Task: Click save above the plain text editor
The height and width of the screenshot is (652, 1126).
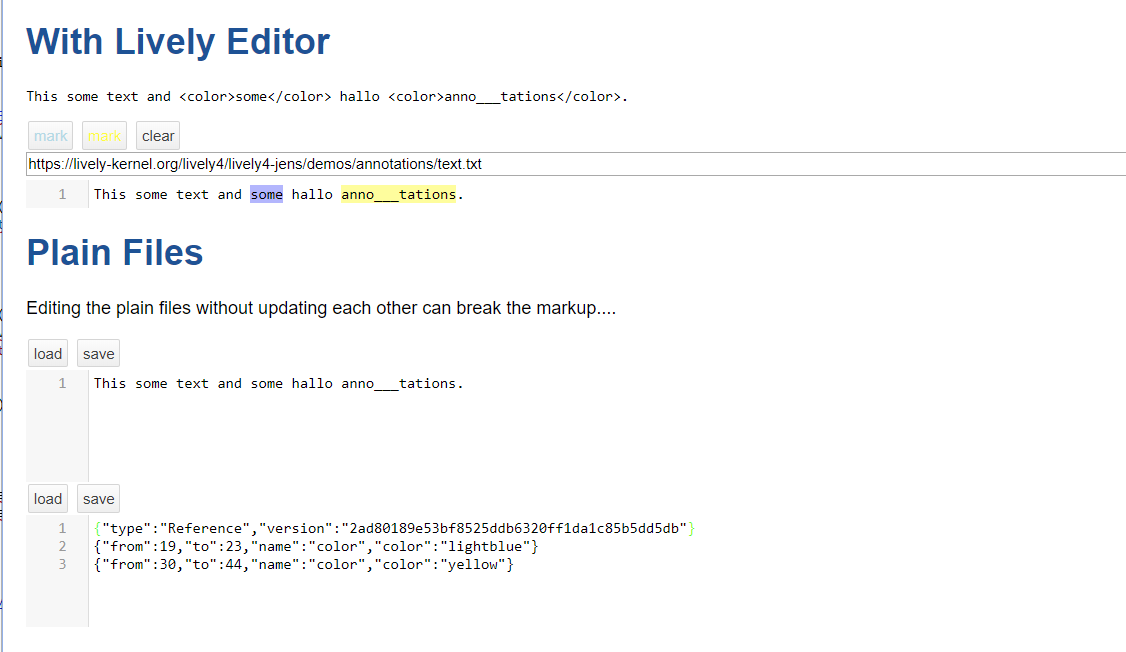Action: point(98,354)
